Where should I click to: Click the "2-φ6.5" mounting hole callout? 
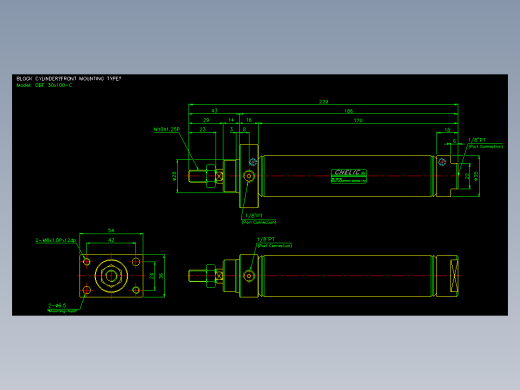[x=57, y=305]
